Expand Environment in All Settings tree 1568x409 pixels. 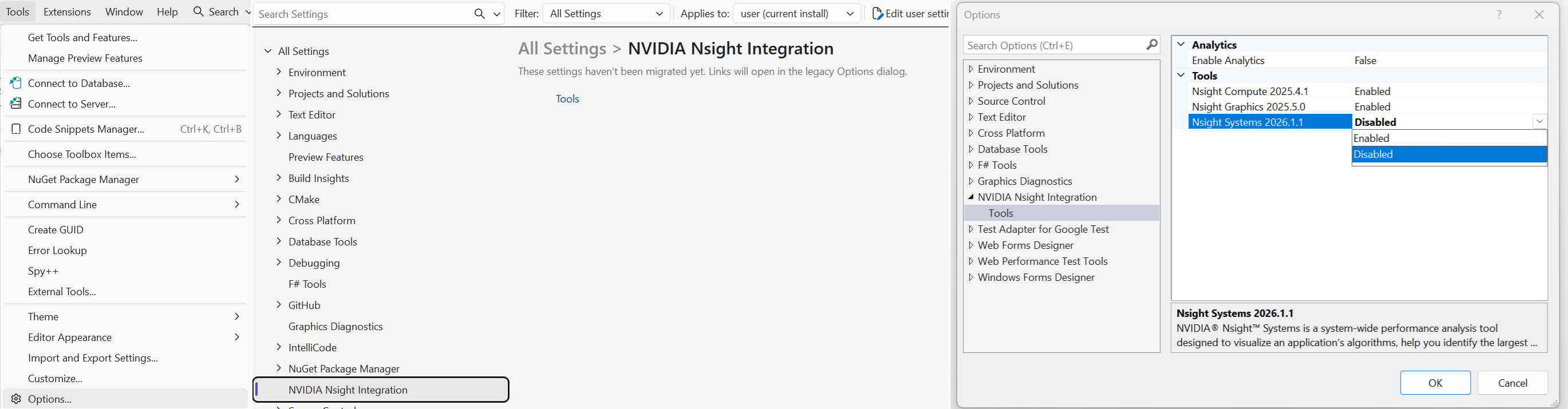click(x=279, y=72)
